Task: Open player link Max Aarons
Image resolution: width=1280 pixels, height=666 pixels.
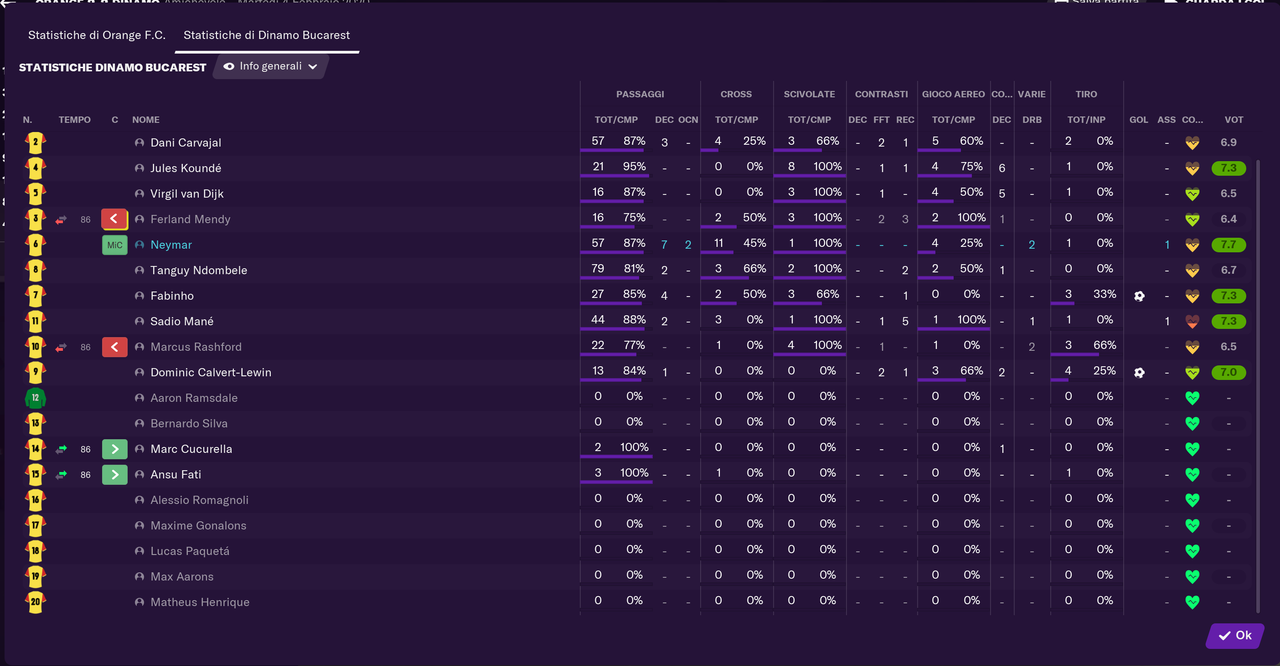Action: 182,576
